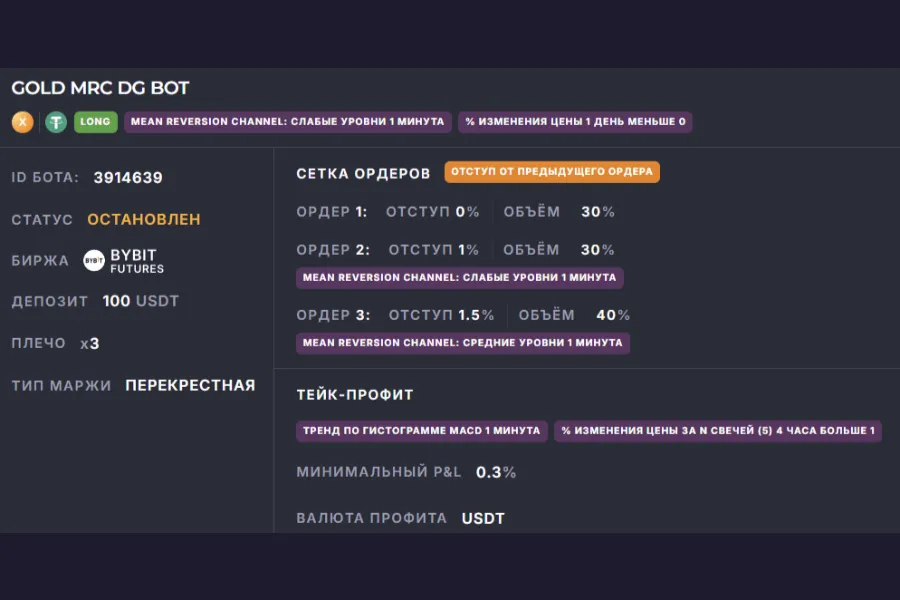900x600 pixels.
Task: Click the orange 'Отступ от предыдущего ордера' badge
Action: pyautogui.click(x=552, y=172)
